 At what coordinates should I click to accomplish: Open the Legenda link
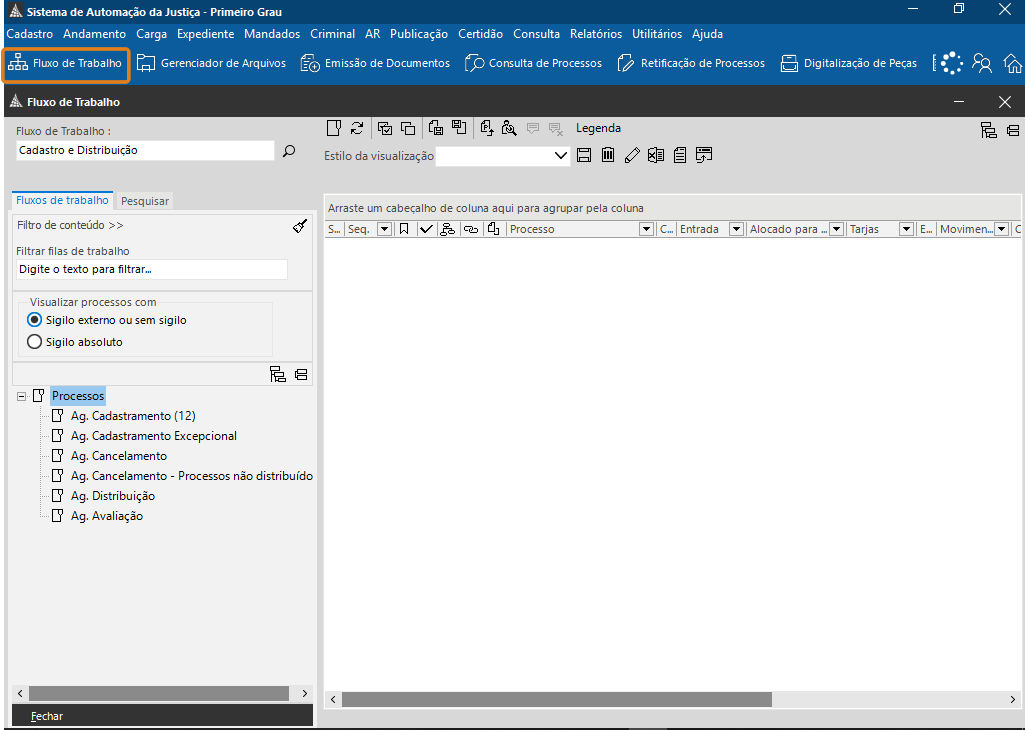(598, 128)
